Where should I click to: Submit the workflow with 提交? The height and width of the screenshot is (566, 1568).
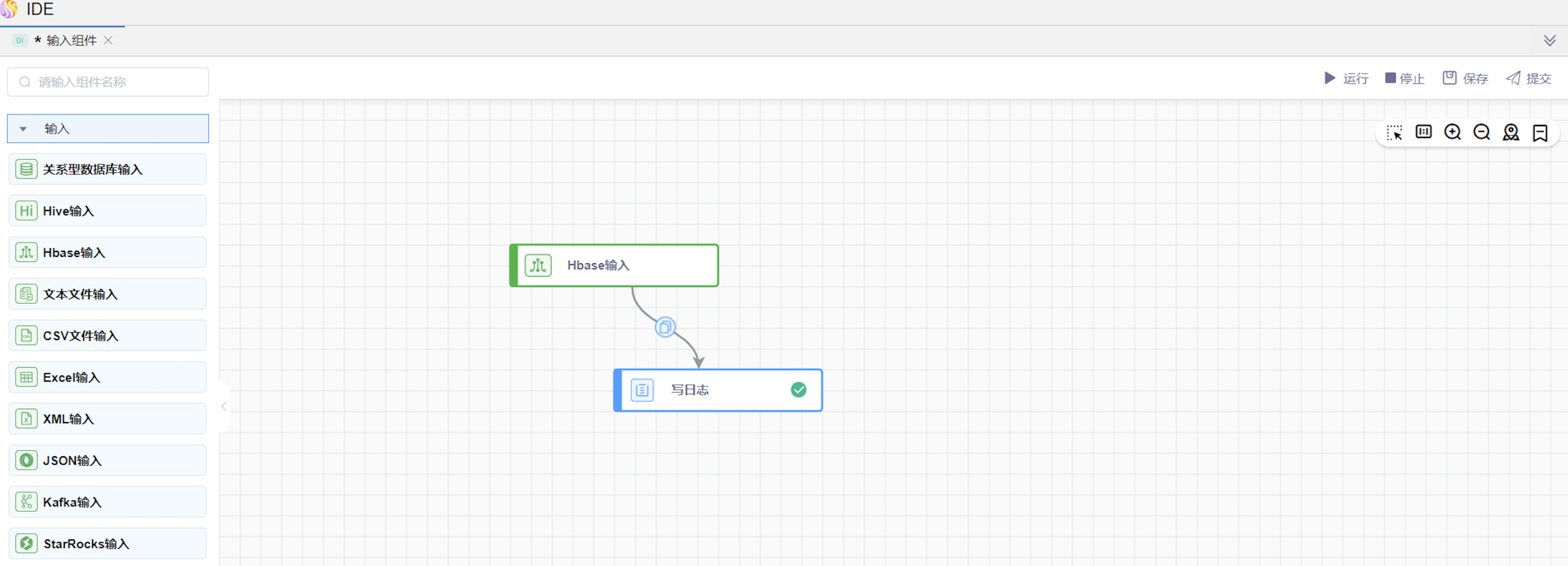(1529, 79)
